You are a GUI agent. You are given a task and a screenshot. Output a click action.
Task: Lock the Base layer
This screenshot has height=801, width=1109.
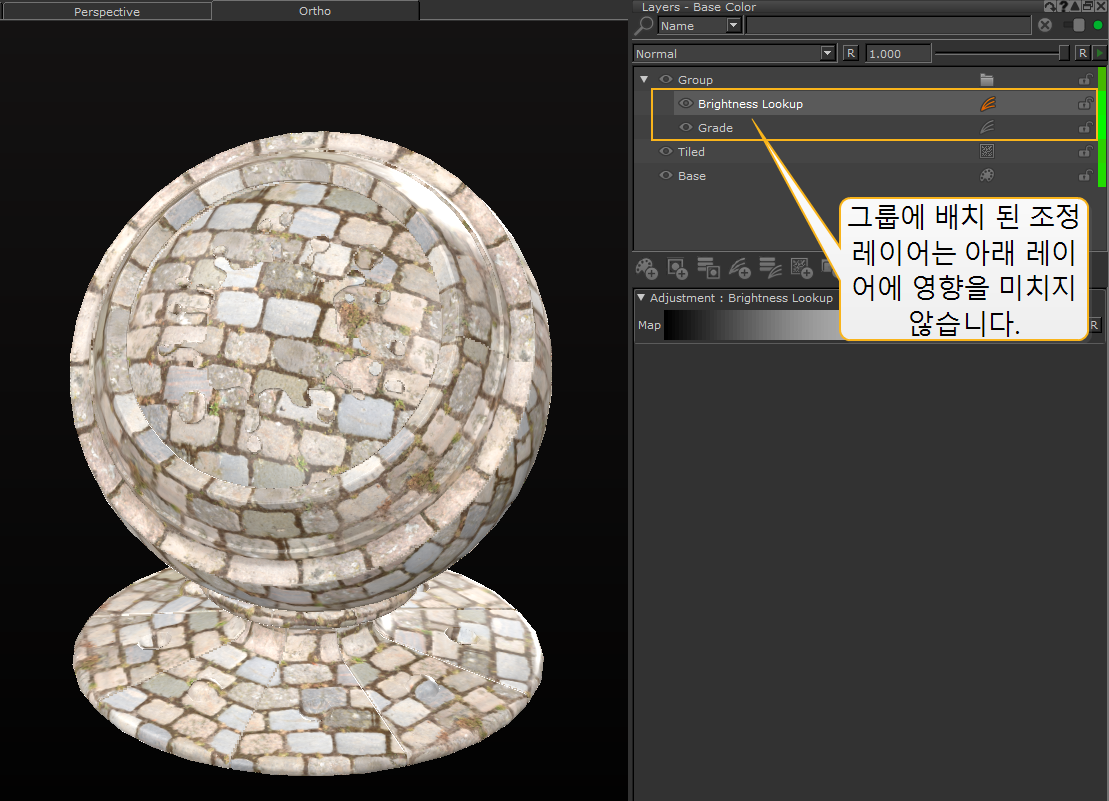click(x=1084, y=176)
